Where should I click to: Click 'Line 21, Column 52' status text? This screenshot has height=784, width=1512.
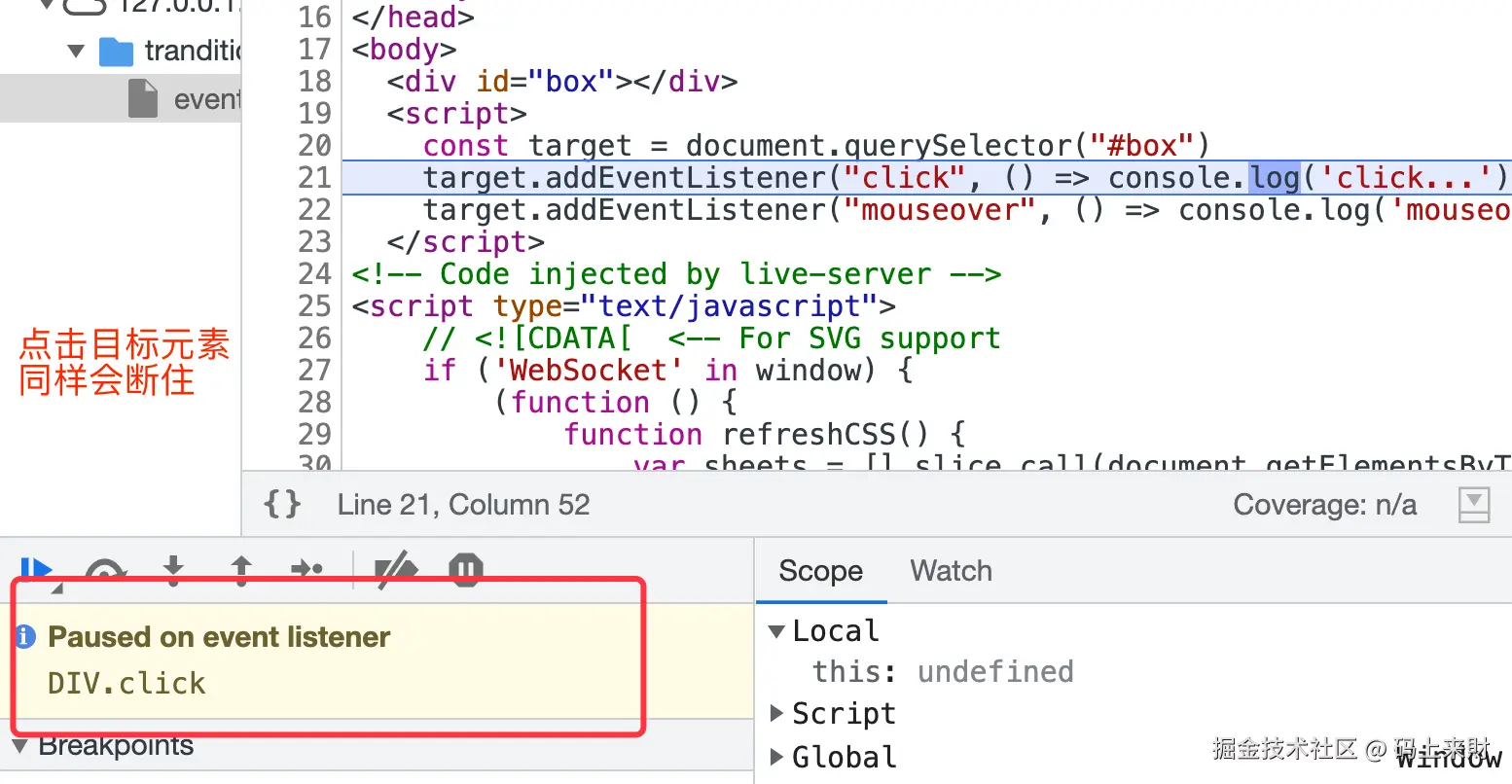point(463,504)
